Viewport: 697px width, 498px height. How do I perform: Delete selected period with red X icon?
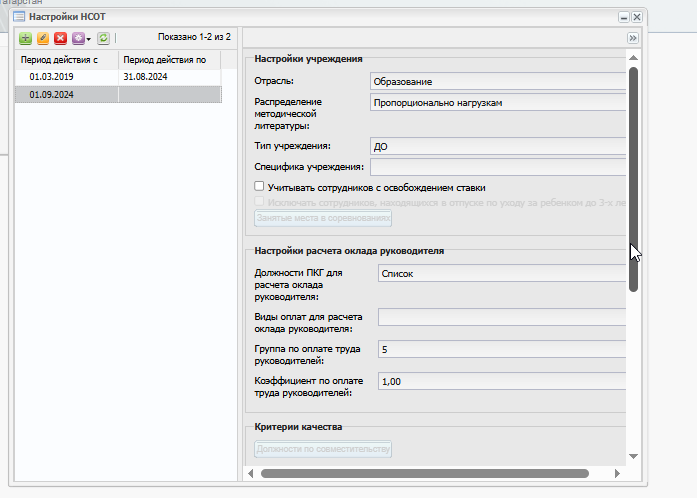60,38
